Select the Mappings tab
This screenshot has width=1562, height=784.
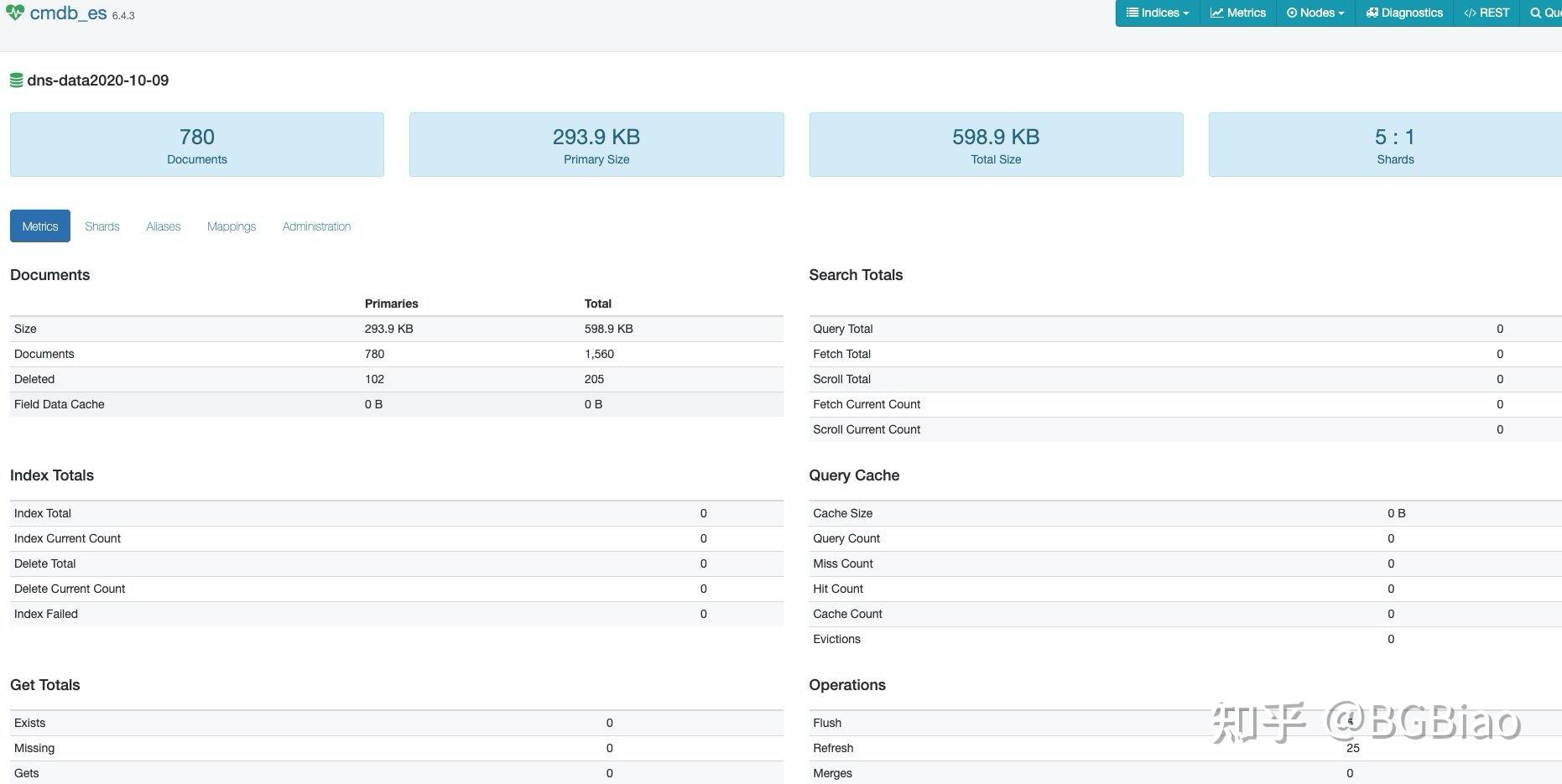(x=232, y=226)
